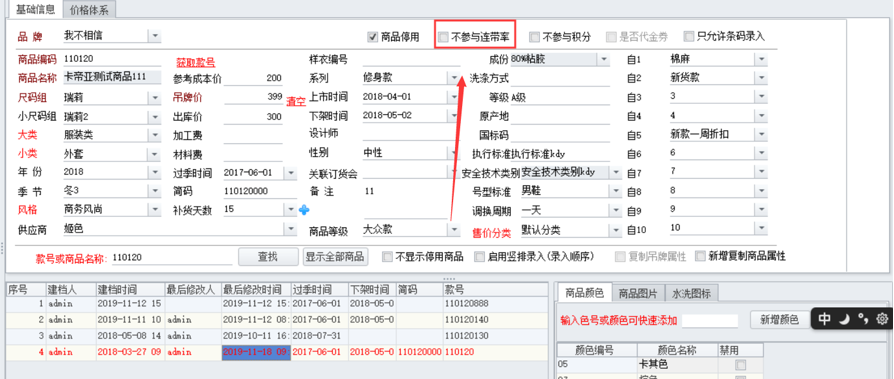Open the IME settings gear icon
The height and width of the screenshot is (379, 894).
(882, 319)
